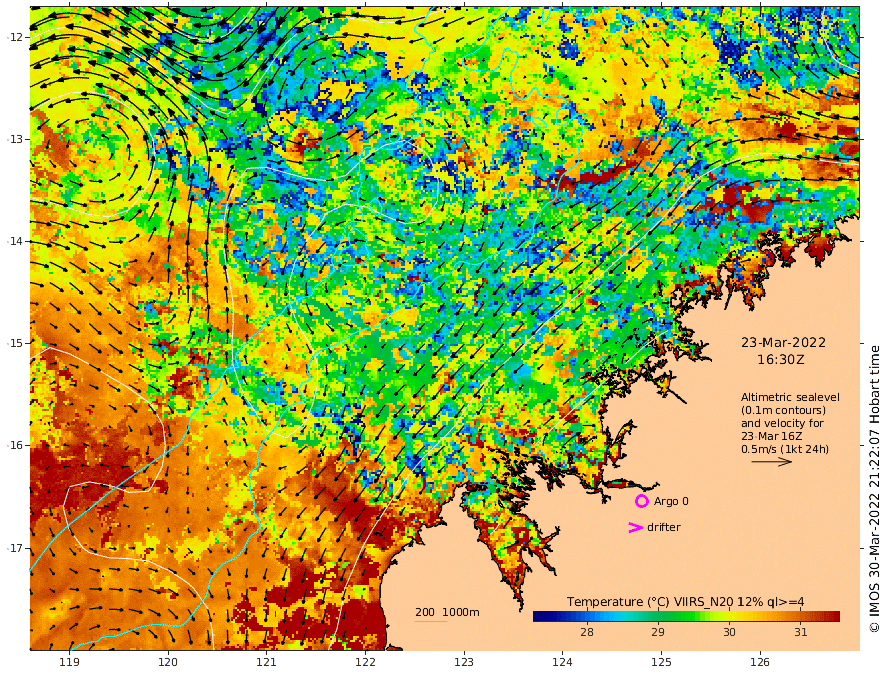Click the -13 latitude axis label
Screen dimensions: 880x680
[15, 139]
